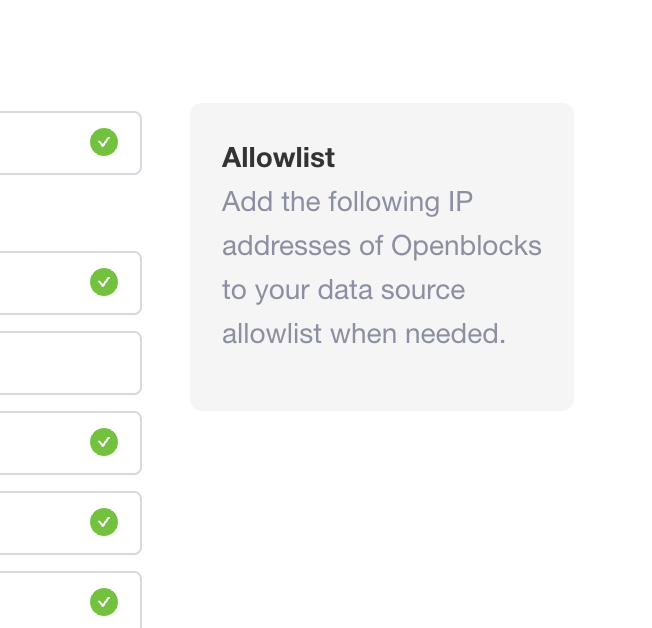Focus the partially visible bottom input field
The width and height of the screenshot is (652, 628).
pyautogui.click(x=40, y=603)
